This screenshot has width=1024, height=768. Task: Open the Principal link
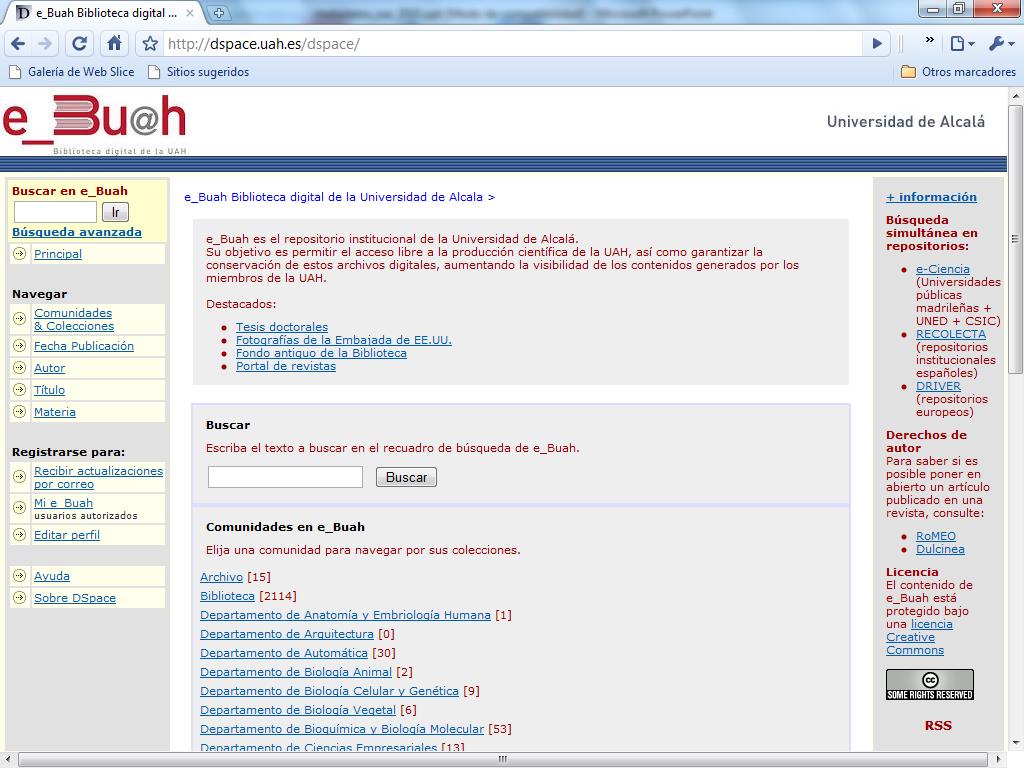[x=57, y=254]
